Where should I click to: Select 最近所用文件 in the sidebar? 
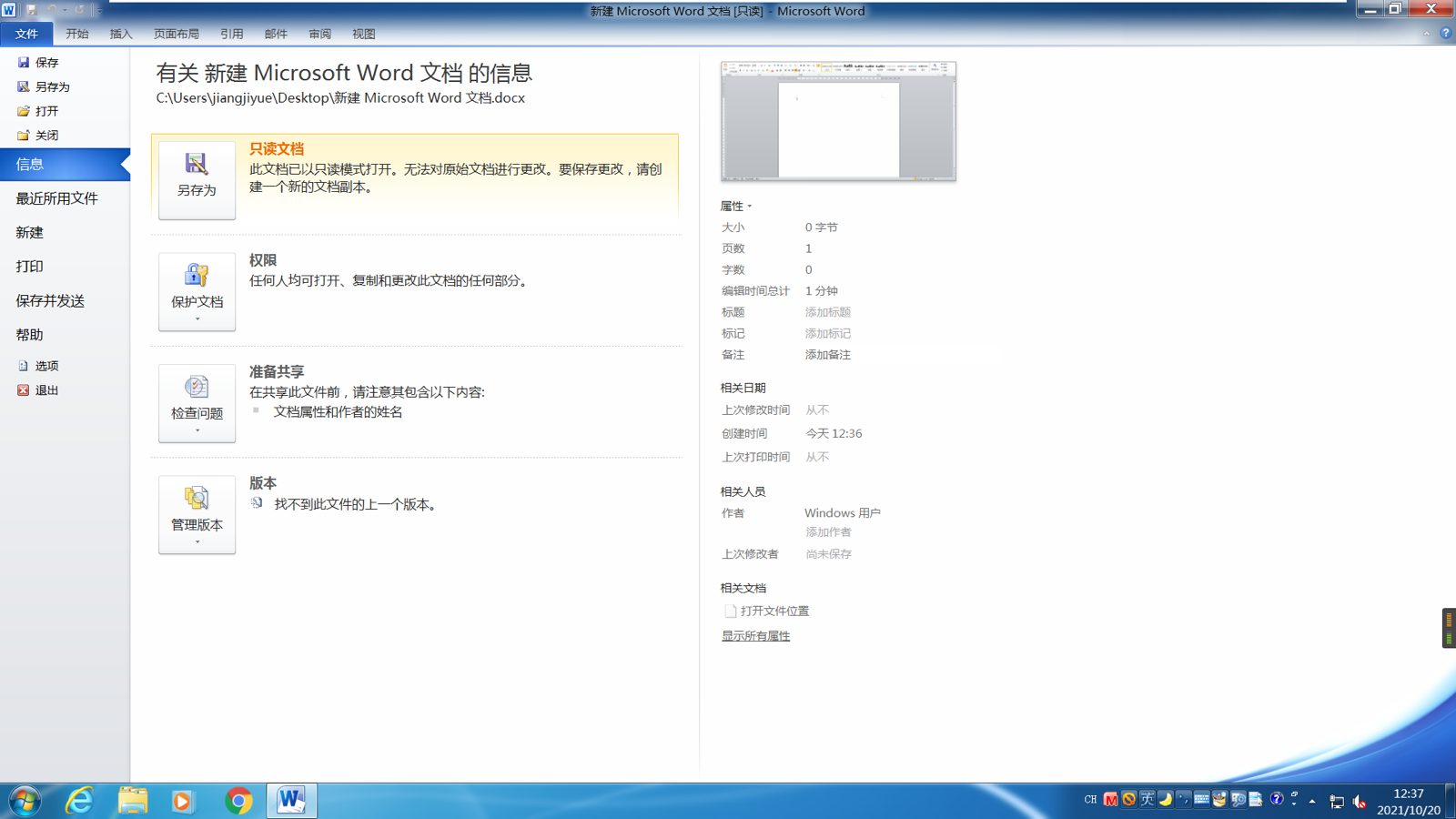click(56, 198)
